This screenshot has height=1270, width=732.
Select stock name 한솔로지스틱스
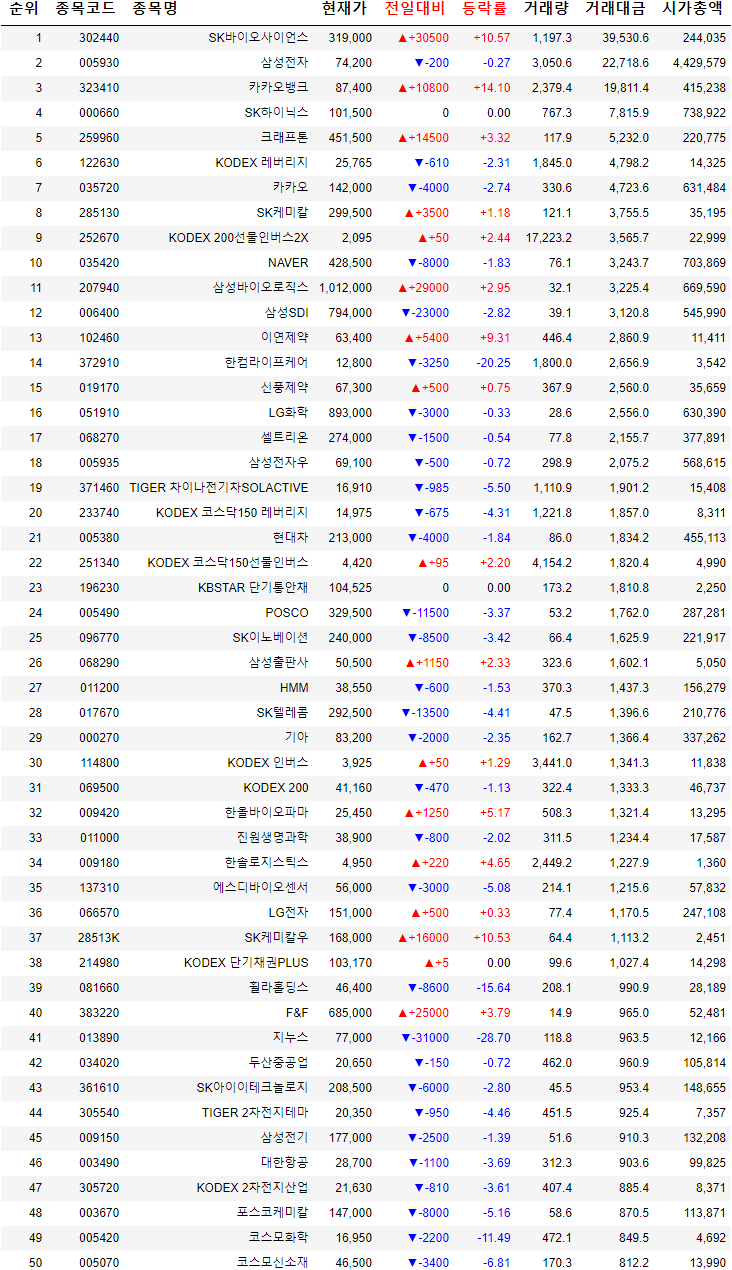click(x=266, y=863)
